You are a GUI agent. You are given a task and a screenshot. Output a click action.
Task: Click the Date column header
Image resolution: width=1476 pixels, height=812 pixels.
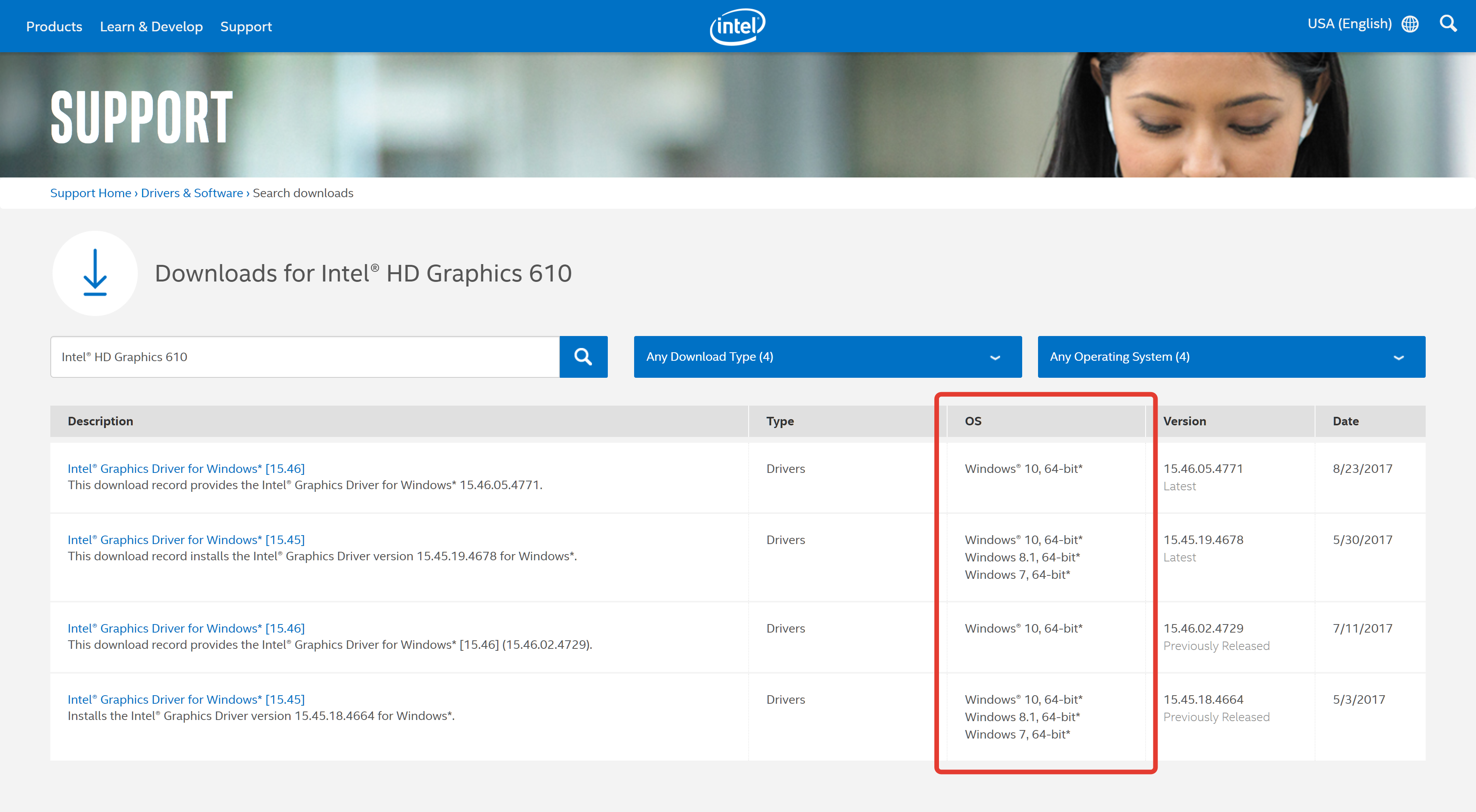point(1345,421)
